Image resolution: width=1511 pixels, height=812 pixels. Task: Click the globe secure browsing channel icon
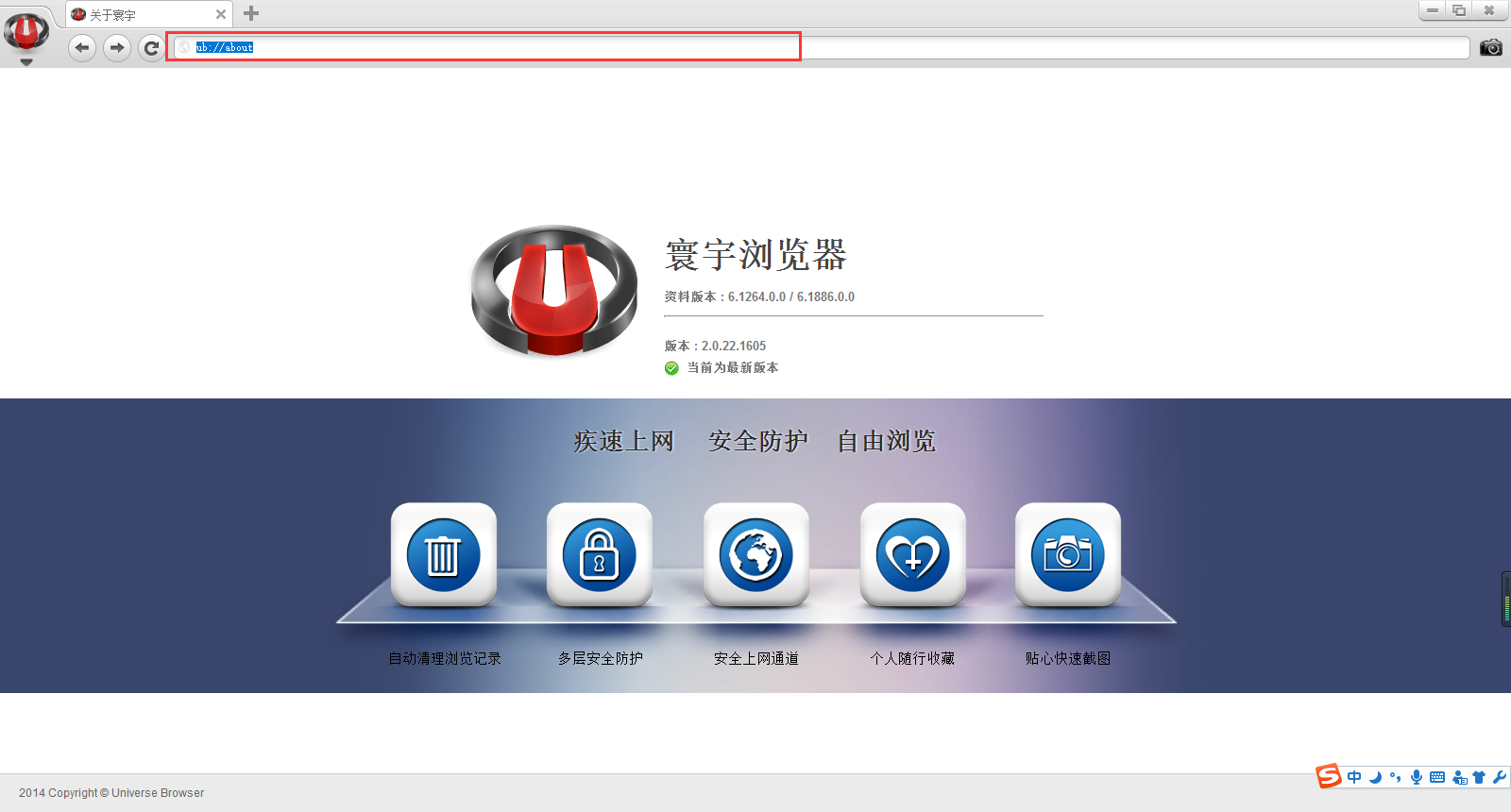755,555
